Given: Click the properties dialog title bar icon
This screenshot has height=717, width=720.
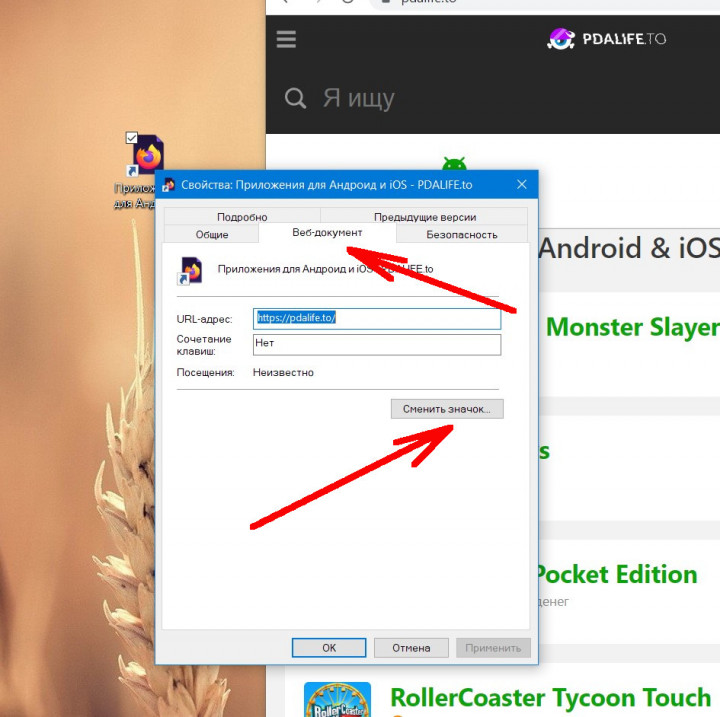Looking at the screenshot, I should click(169, 185).
